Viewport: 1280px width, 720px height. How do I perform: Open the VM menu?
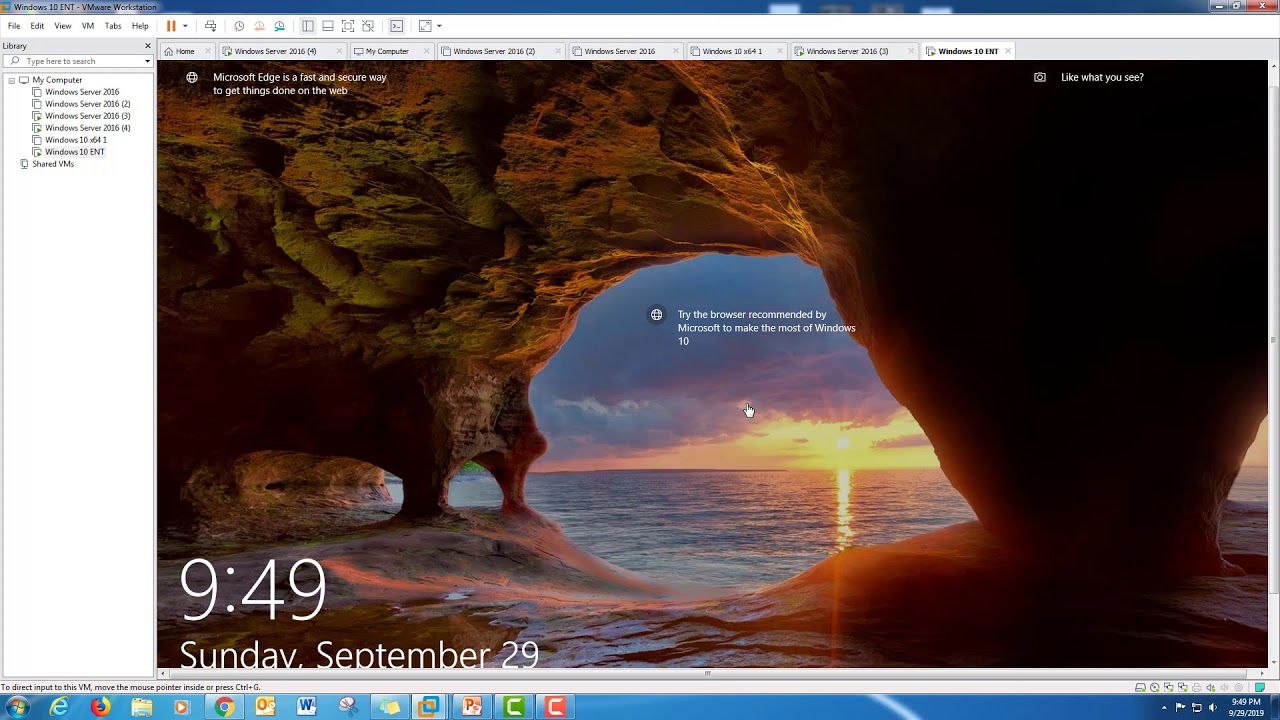tap(88, 26)
